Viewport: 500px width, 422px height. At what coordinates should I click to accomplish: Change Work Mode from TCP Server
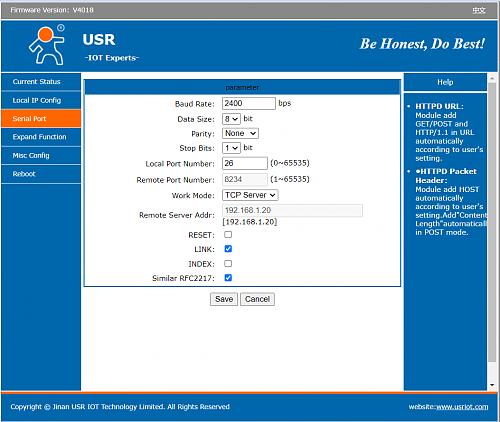coord(250,195)
